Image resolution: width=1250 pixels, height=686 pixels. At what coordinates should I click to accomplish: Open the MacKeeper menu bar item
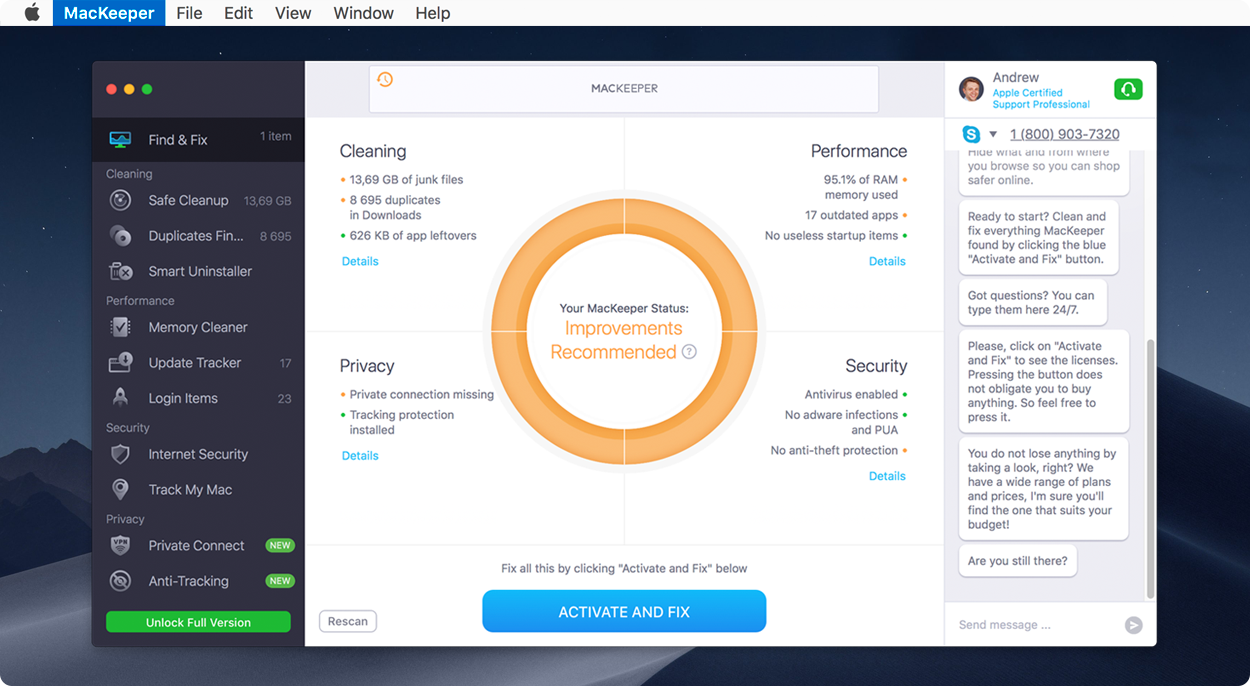(x=109, y=13)
